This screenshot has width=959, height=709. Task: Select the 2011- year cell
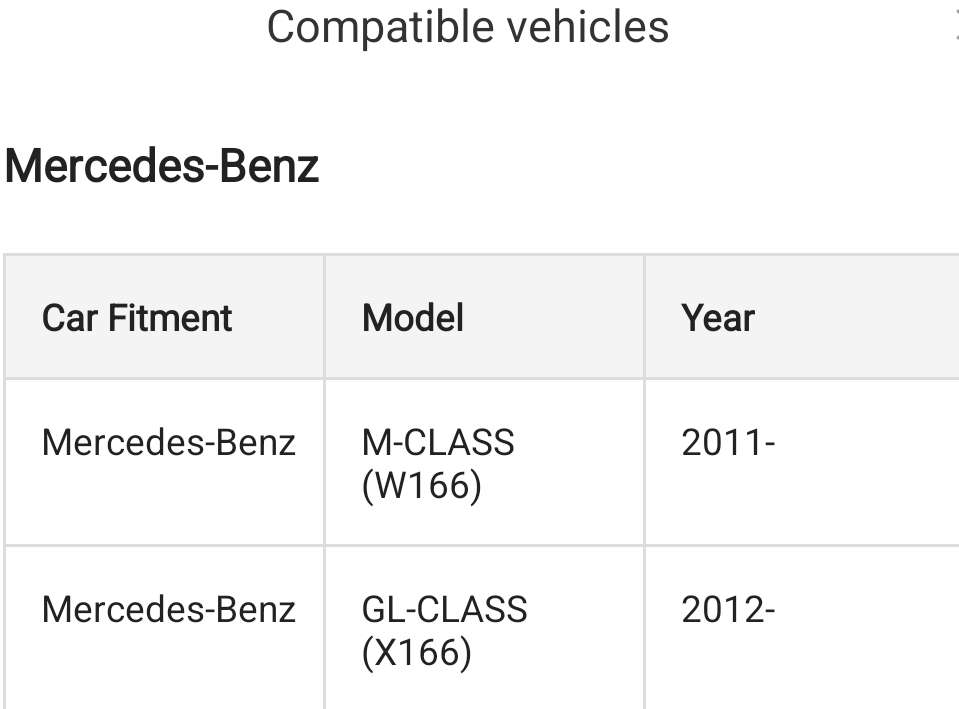click(728, 443)
